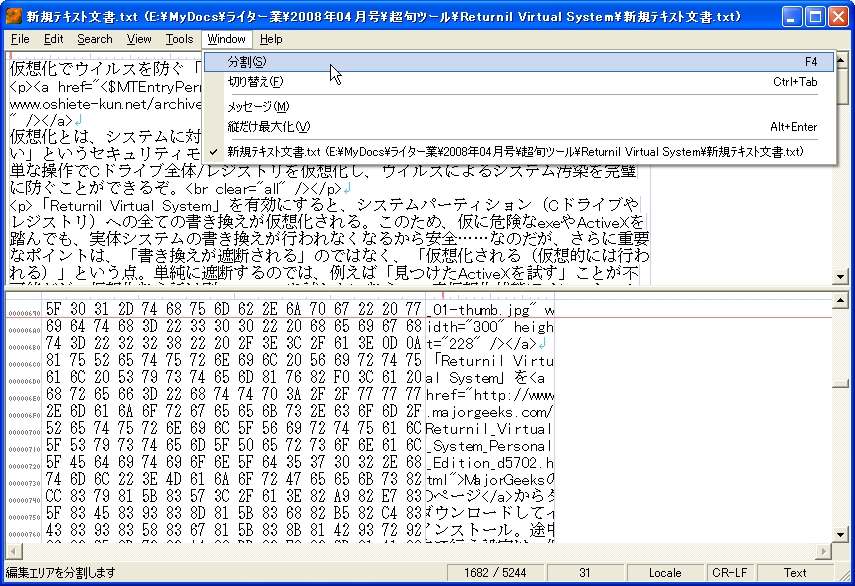Maximize the editor window
The height and width of the screenshot is (586, 855).
[815, 17]
